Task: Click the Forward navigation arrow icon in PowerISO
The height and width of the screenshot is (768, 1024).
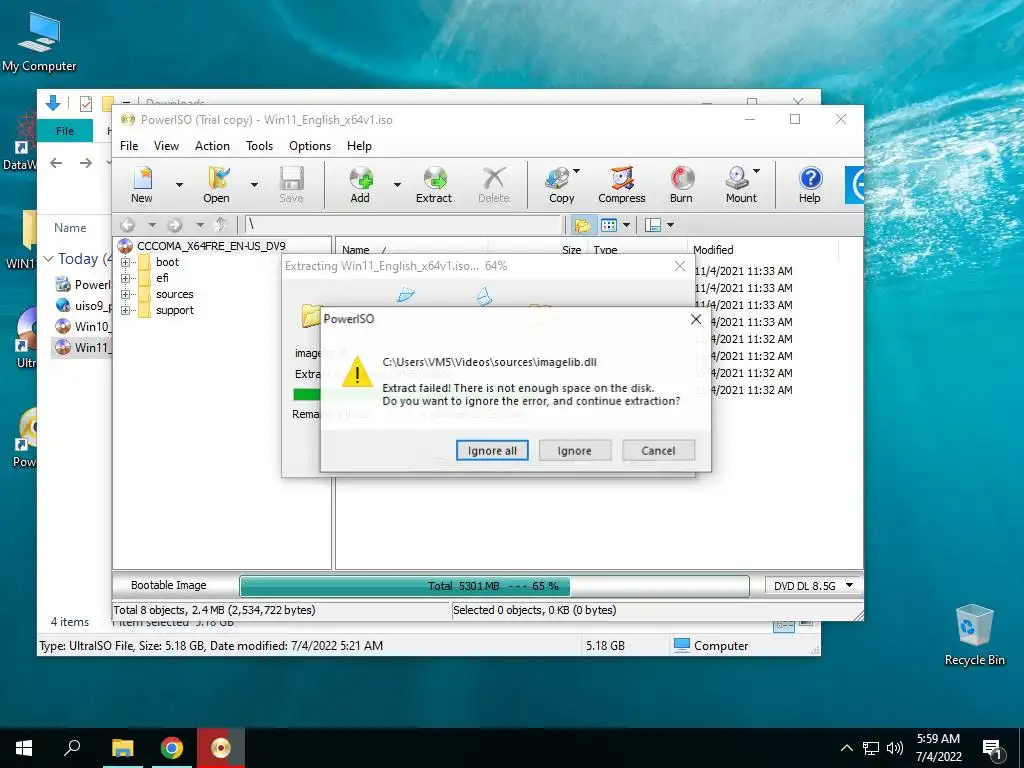Action: 175,225
